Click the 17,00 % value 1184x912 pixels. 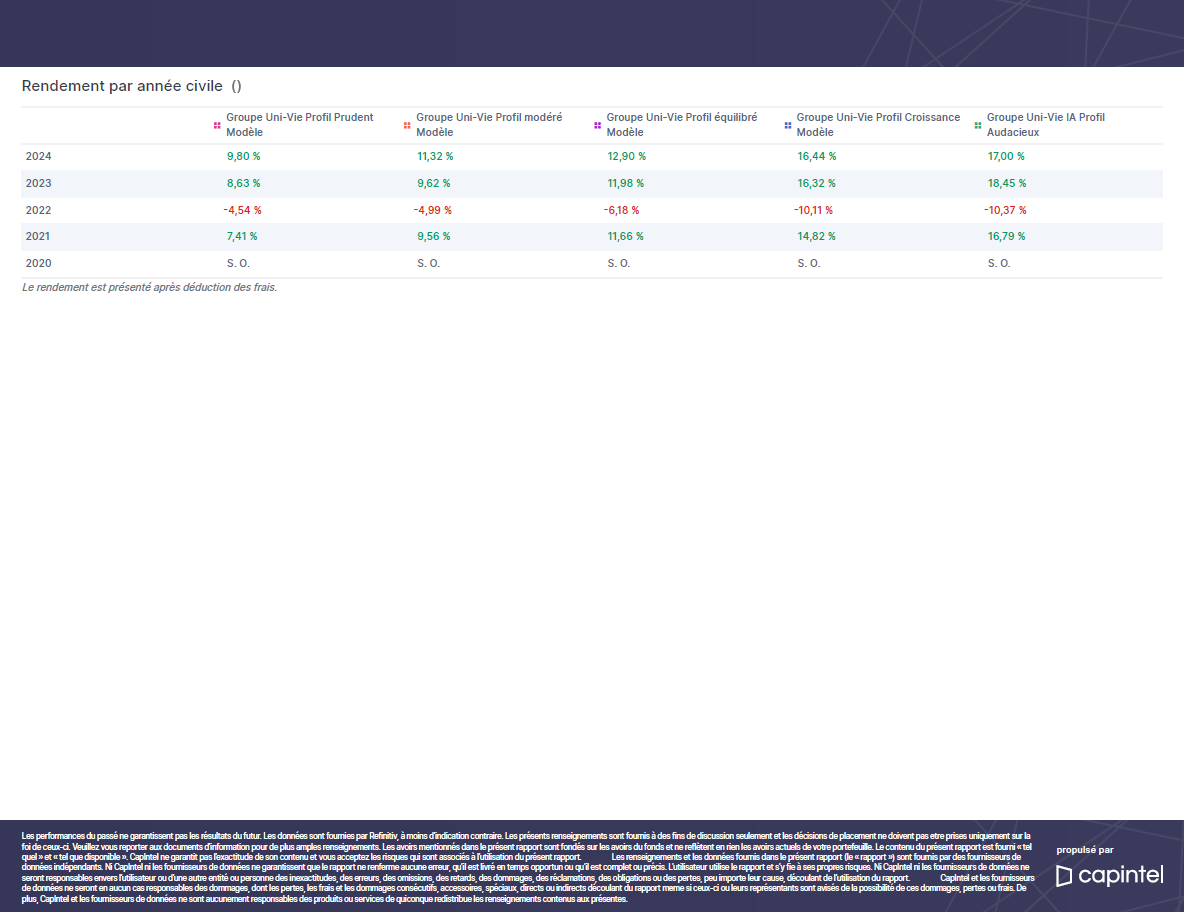[1007, 156]
